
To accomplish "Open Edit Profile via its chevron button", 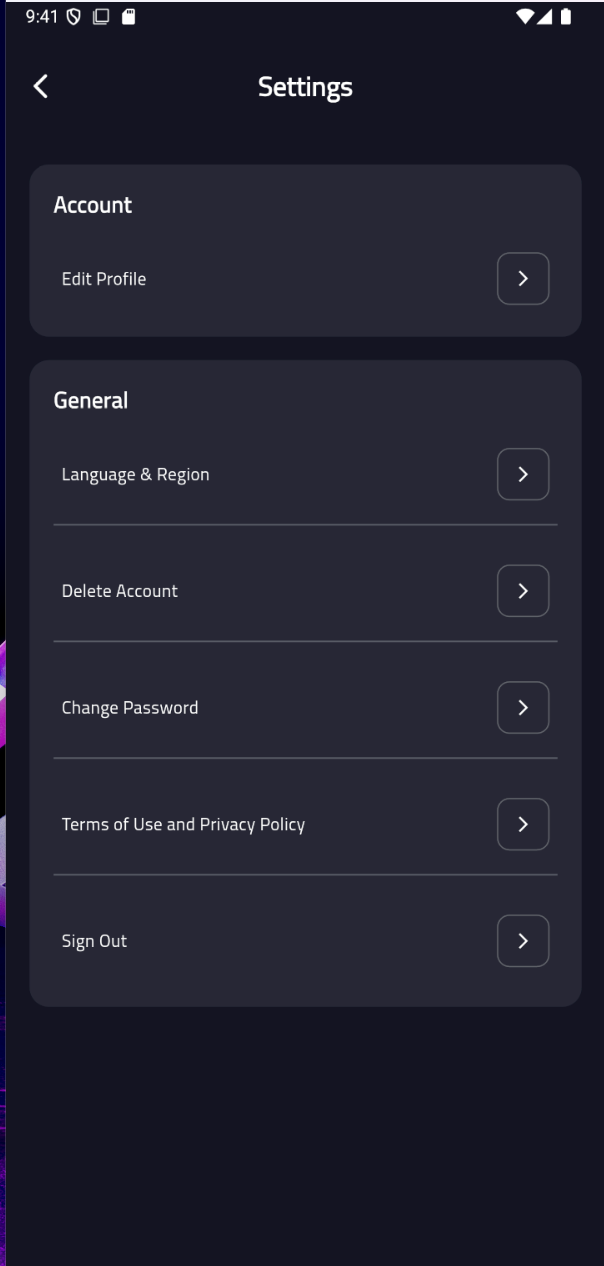I will pyautogui.click(x=523, y=279).
